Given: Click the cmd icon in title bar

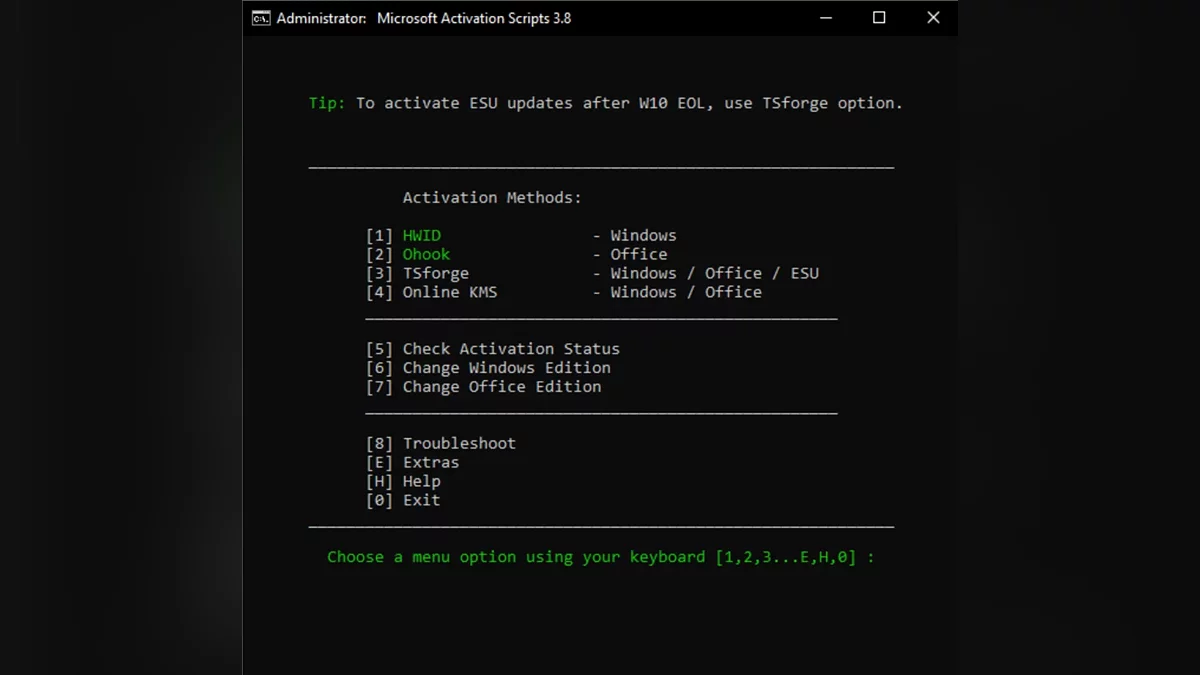Looking at the screenshot, I should point(261,18).
